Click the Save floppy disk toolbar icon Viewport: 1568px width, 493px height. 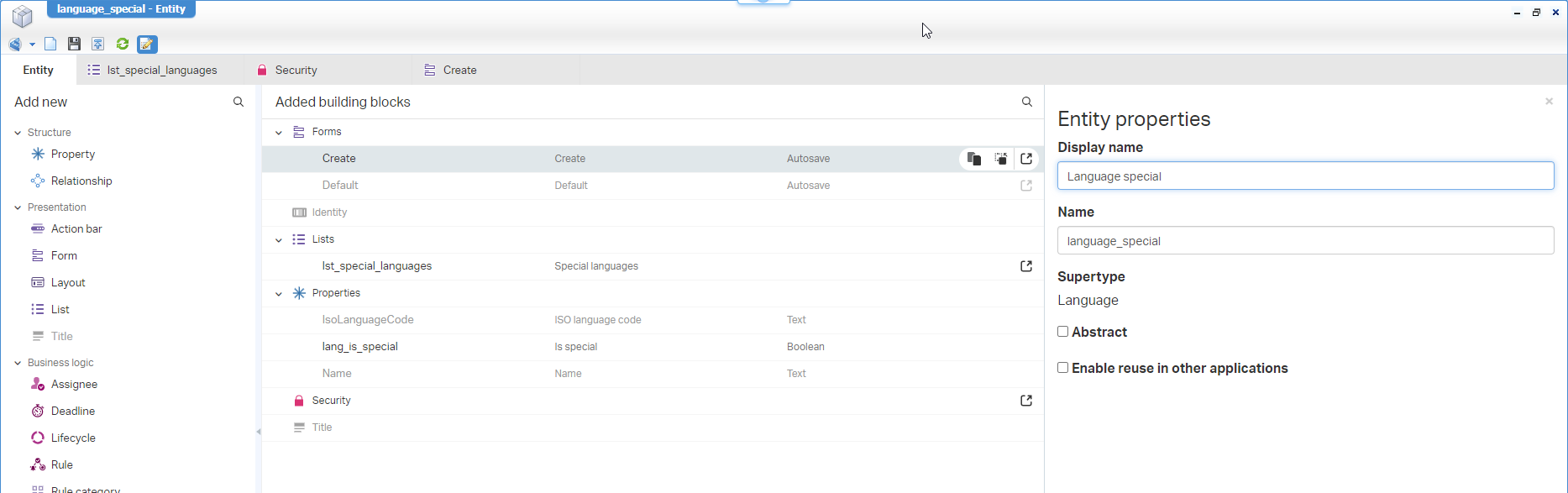74,44
